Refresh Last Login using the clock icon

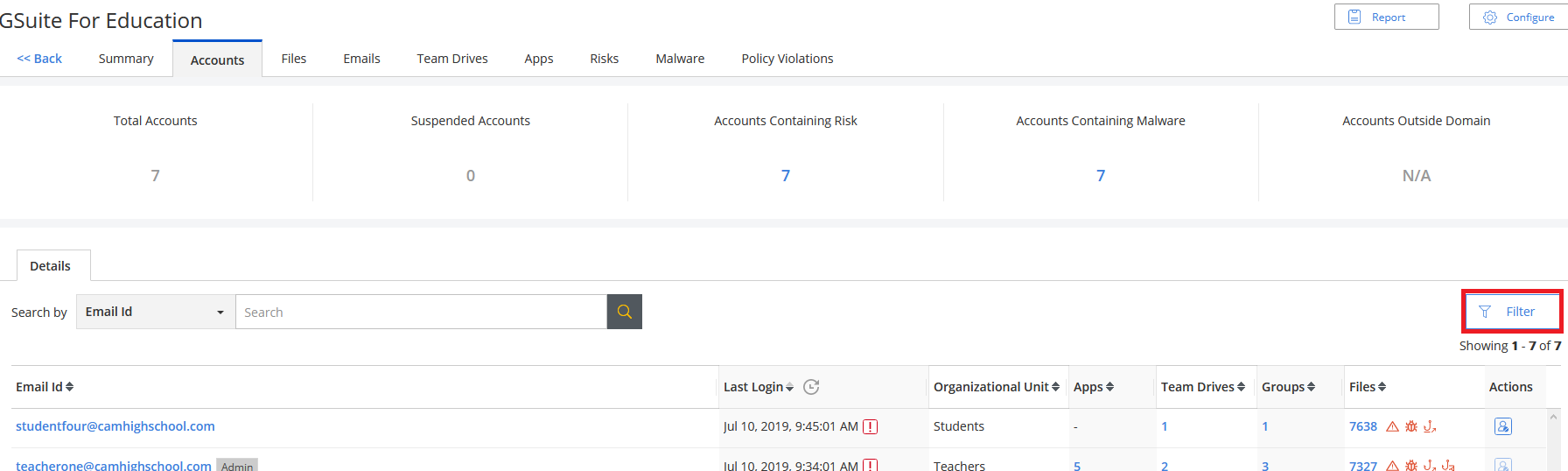811,387
